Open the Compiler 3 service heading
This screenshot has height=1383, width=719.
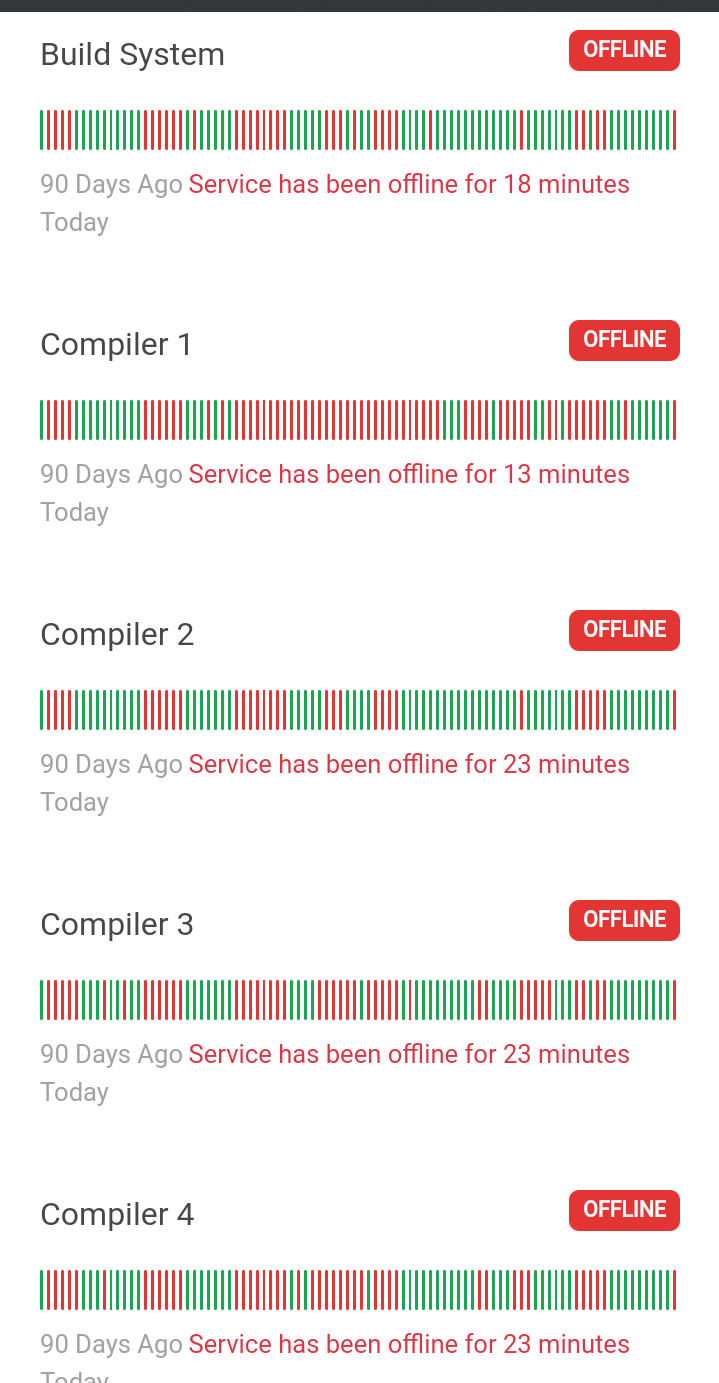tap(117, 925)
